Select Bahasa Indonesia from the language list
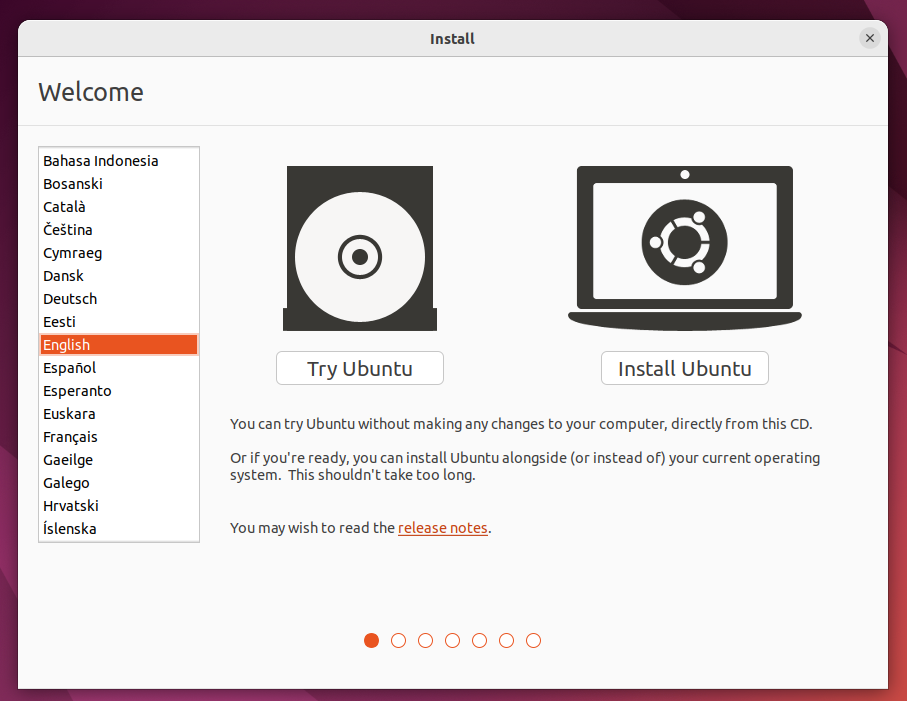 click(100, 161)
